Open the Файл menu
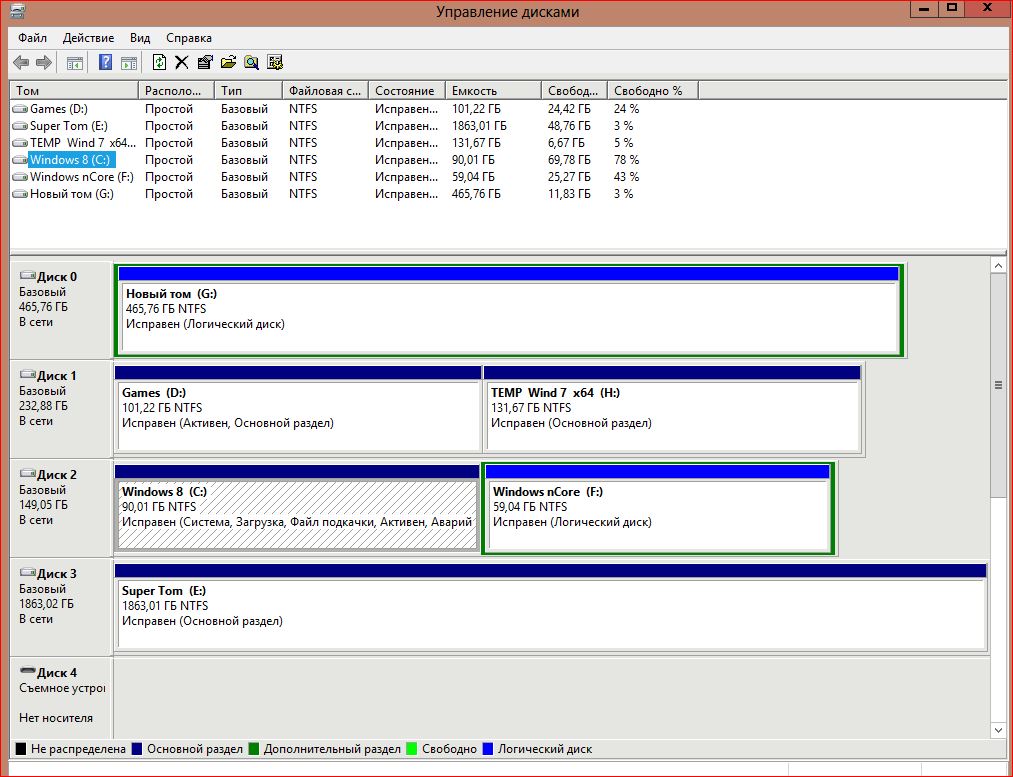The image size is (1013, 777). pos(32,37)
